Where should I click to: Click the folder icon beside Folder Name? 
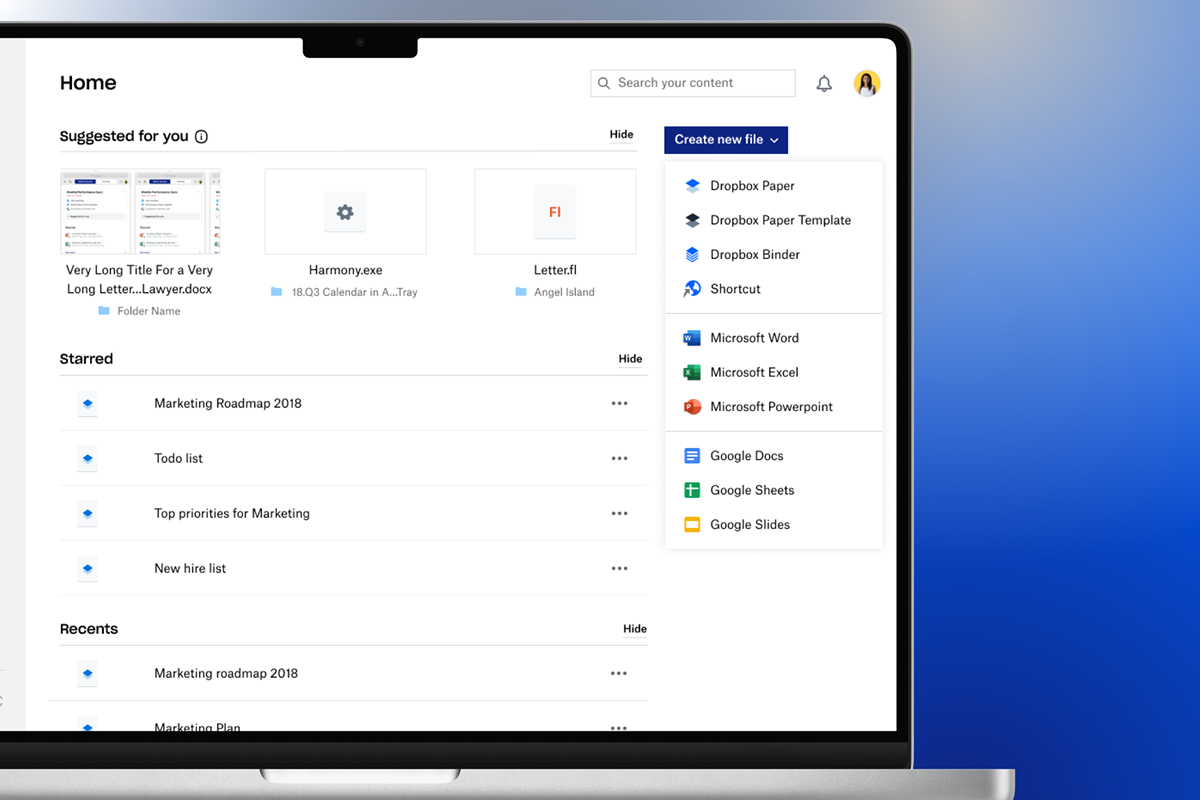pyautogui.click(x=104, y=311)
